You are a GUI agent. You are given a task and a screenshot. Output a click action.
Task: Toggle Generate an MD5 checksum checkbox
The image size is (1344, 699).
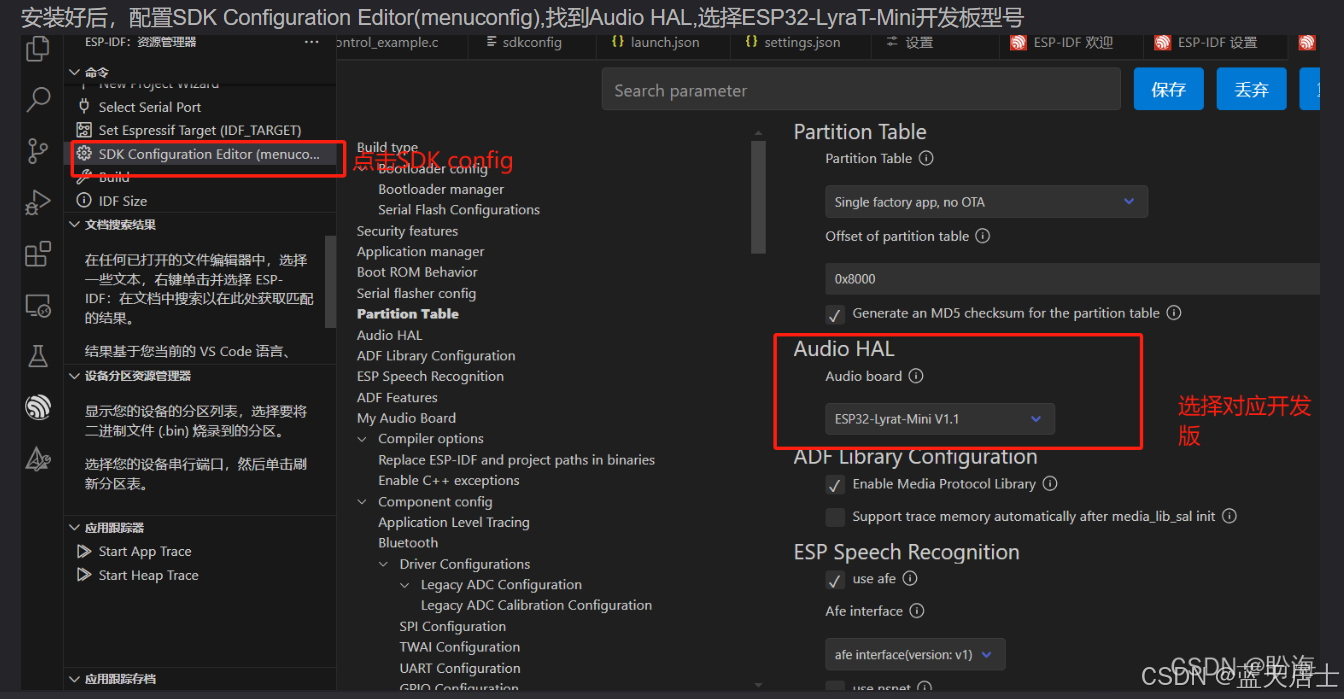[835, 314]
